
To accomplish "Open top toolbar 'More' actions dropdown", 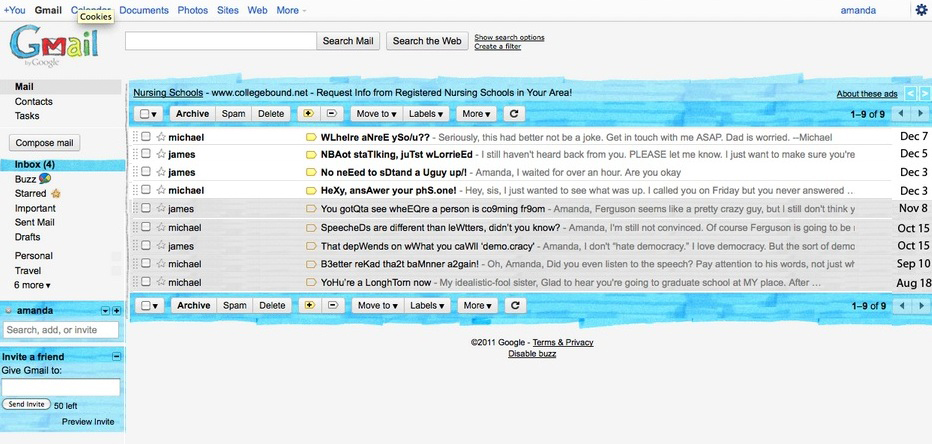I will coord(476,114).
